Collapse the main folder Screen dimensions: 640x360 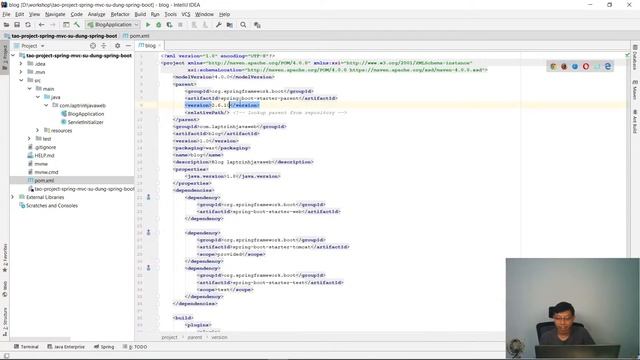pyautogui.click(x=29, y=89)
